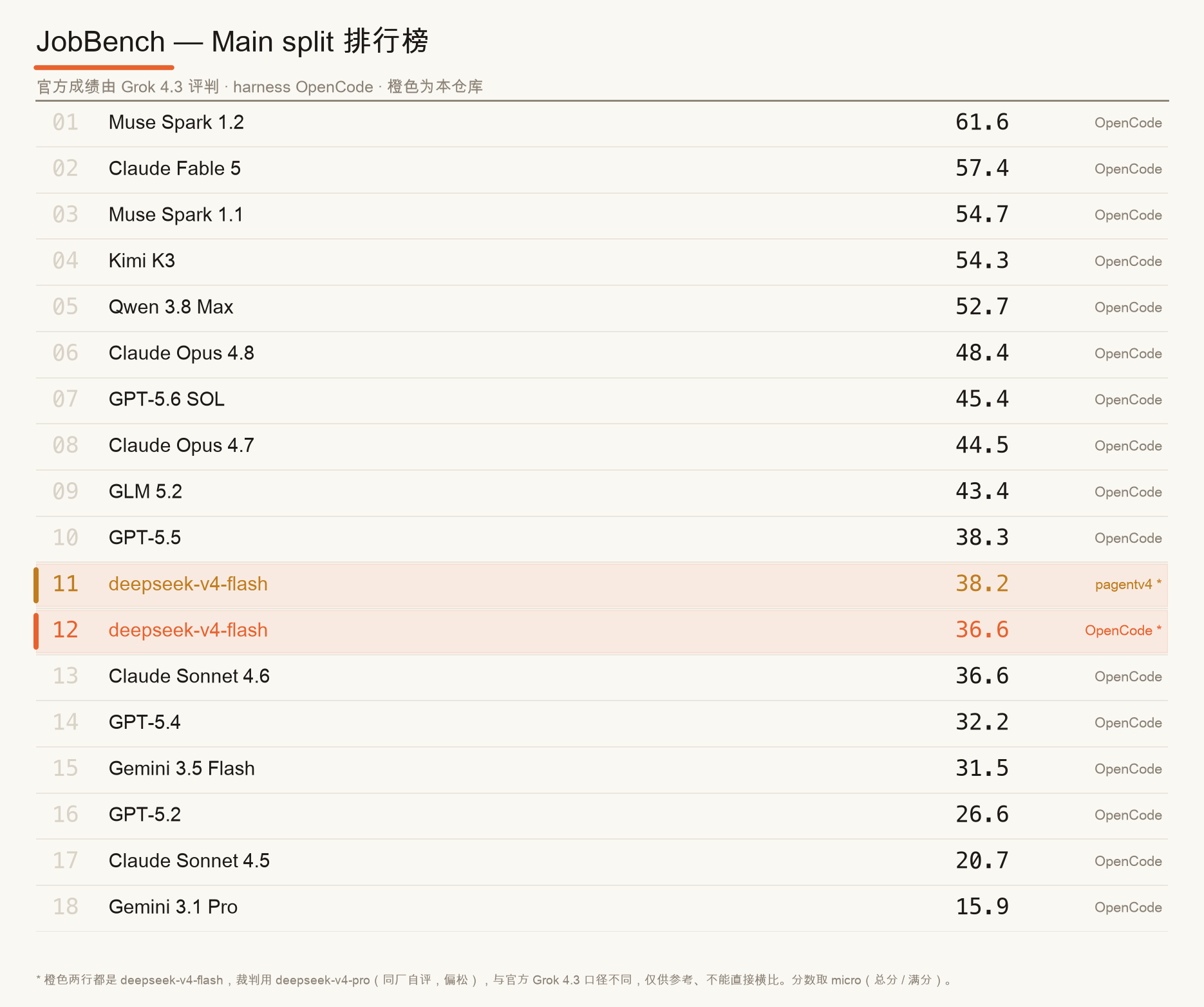
Task: Click the score 43.4
Action: [982, 491]
